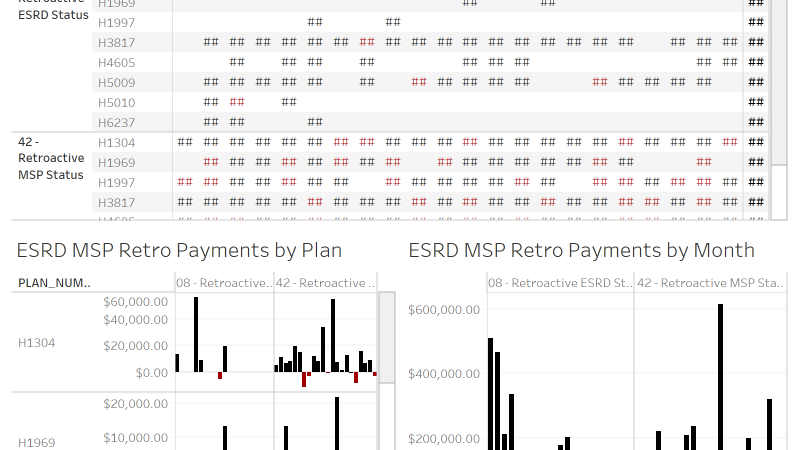Viewport: 800px width, 450px height.
Task: Select the H1304 row label in the status table
Action: point(116,143)
